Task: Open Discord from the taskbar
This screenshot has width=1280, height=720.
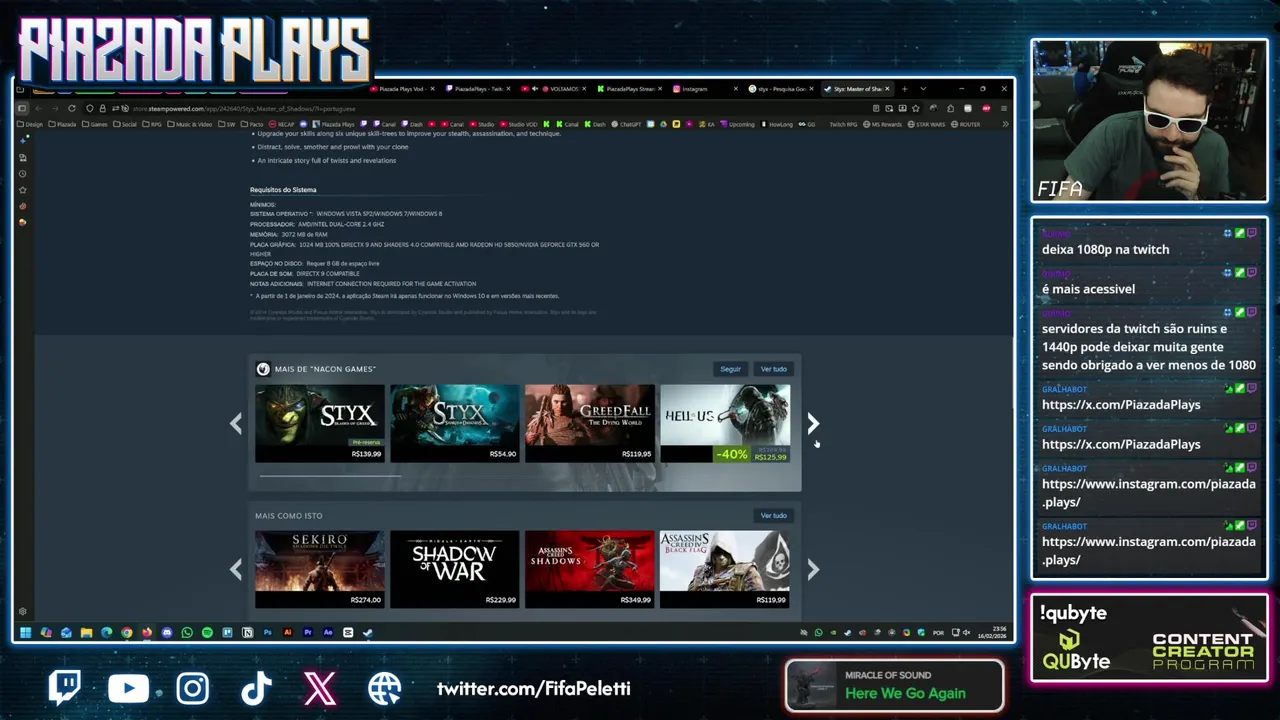Action: click(167, 632)
